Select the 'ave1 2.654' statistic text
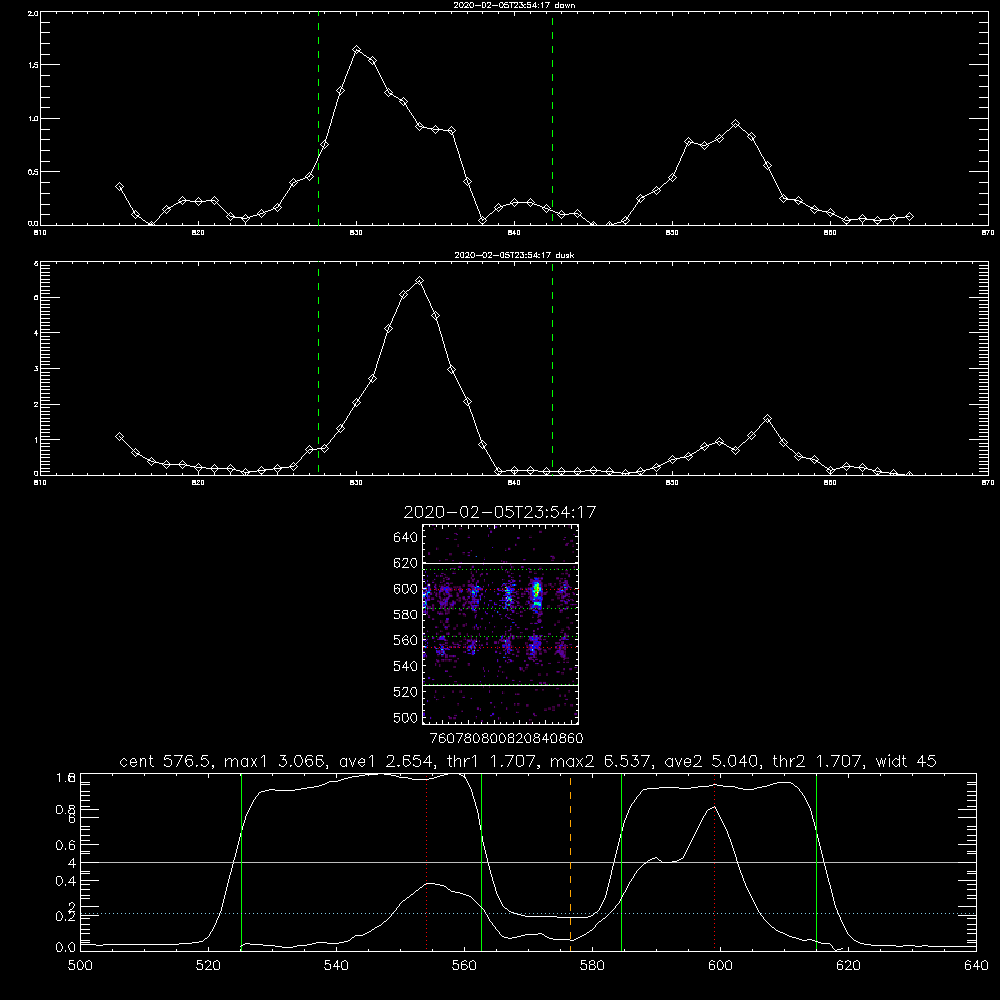 [386, 761]
